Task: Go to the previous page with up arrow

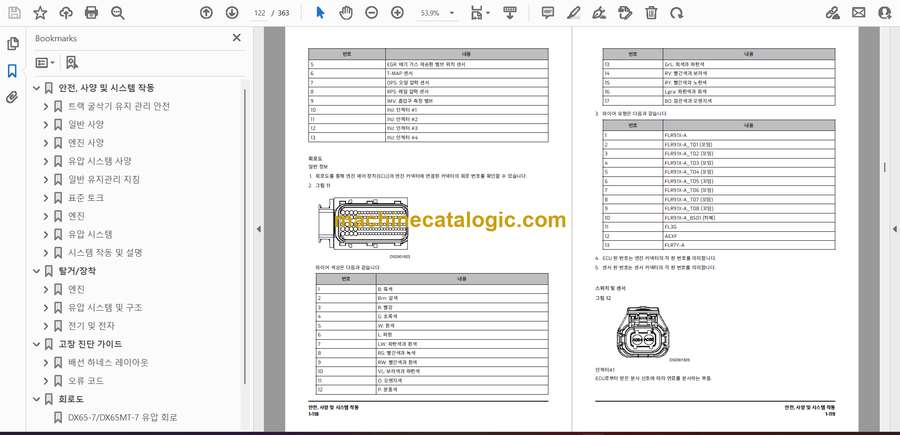Action: tap(206, 13)
